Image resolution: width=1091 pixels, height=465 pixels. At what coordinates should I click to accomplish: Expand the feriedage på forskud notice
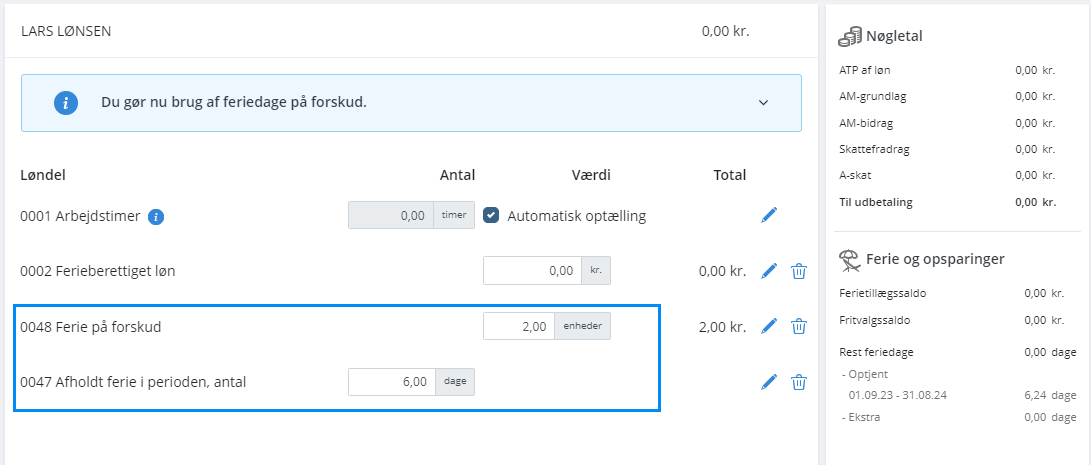(x=763, y=103)
